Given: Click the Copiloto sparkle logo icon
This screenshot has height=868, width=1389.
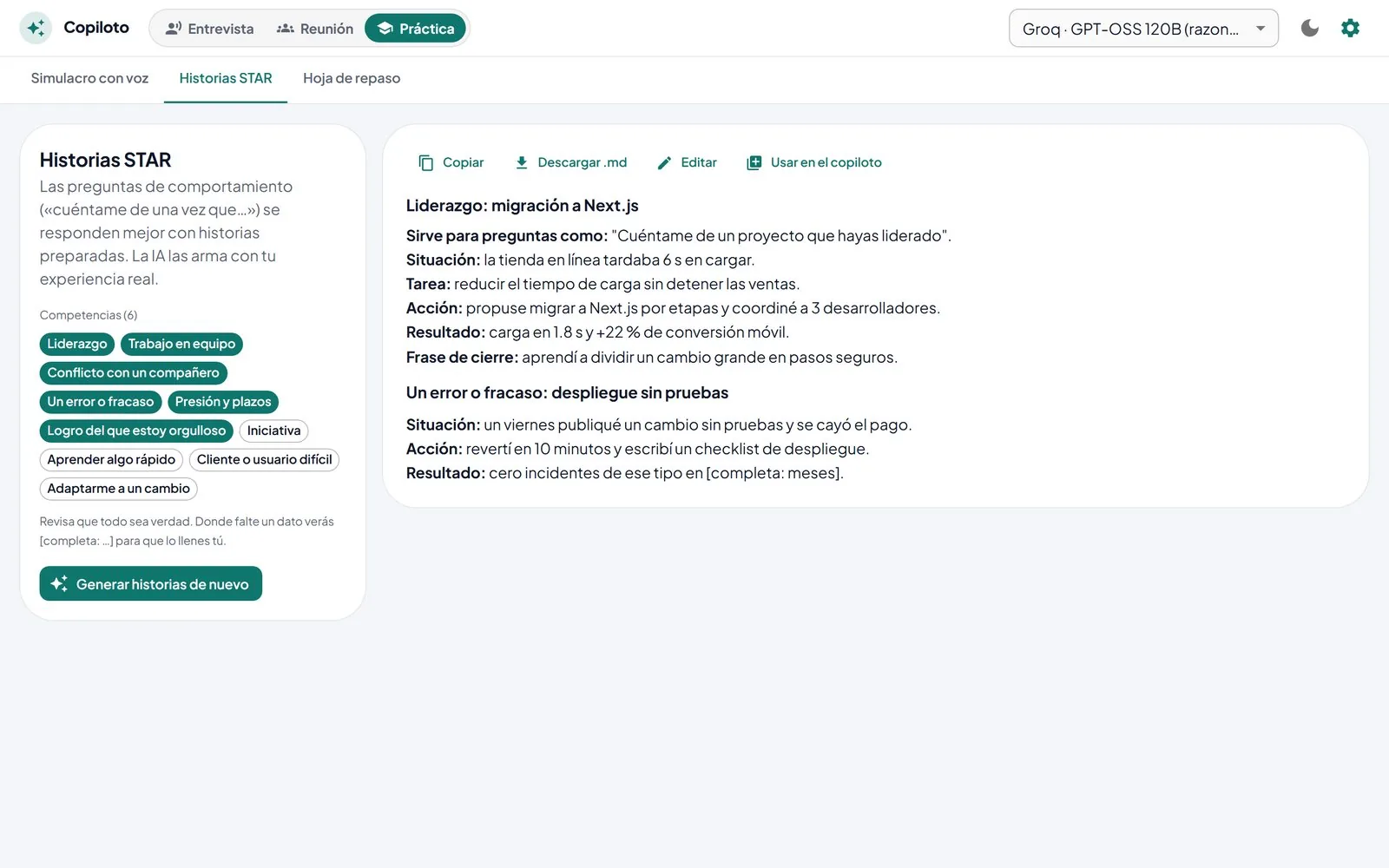Looking at the screenshot, I should (36, 29).
